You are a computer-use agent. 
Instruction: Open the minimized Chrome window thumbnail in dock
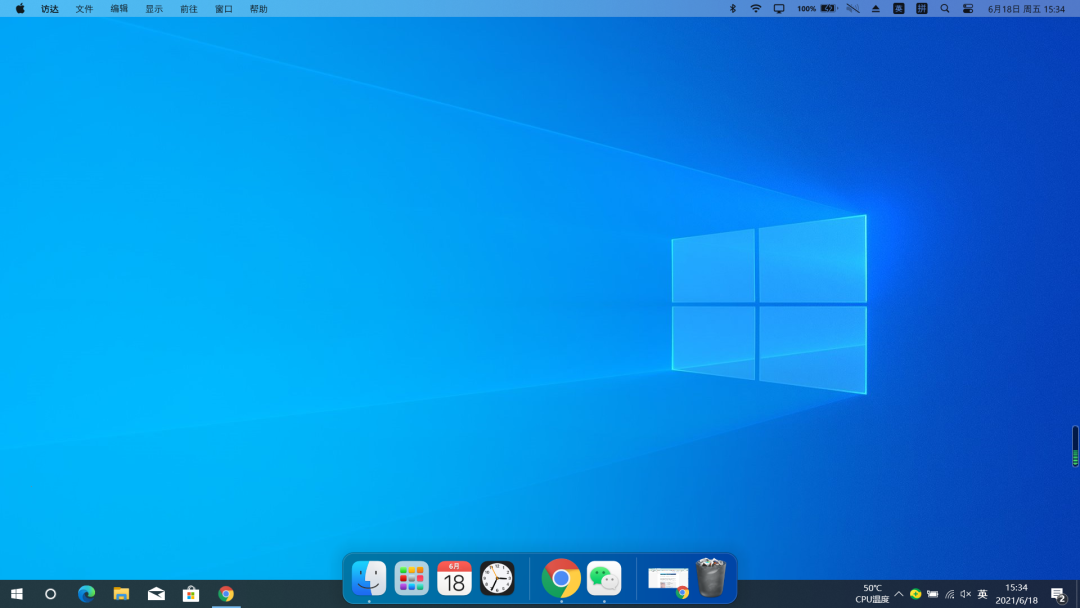pyautogui.click(x=668, y=580)
